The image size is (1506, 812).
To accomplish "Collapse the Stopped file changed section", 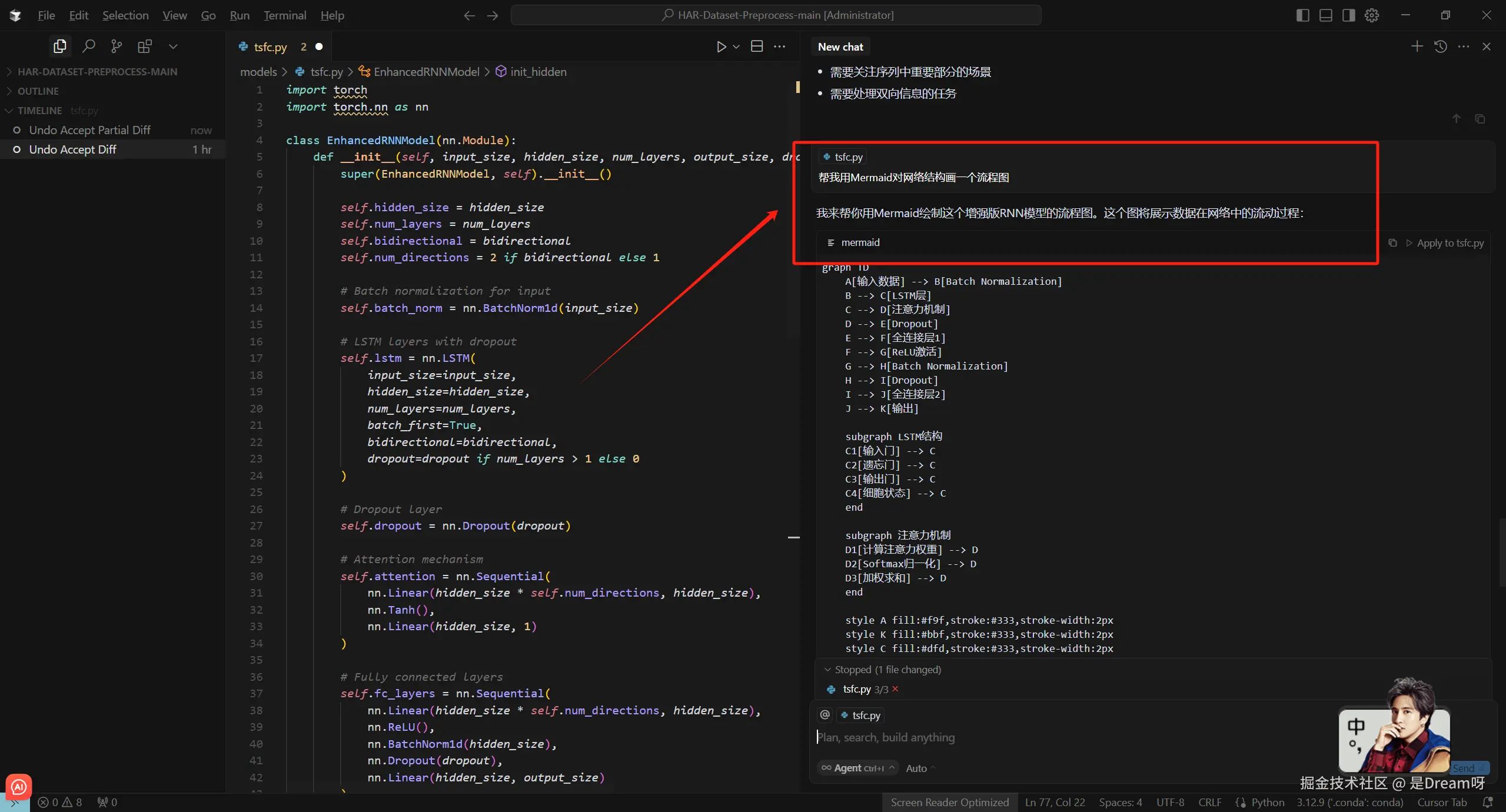I will [827, 670].
